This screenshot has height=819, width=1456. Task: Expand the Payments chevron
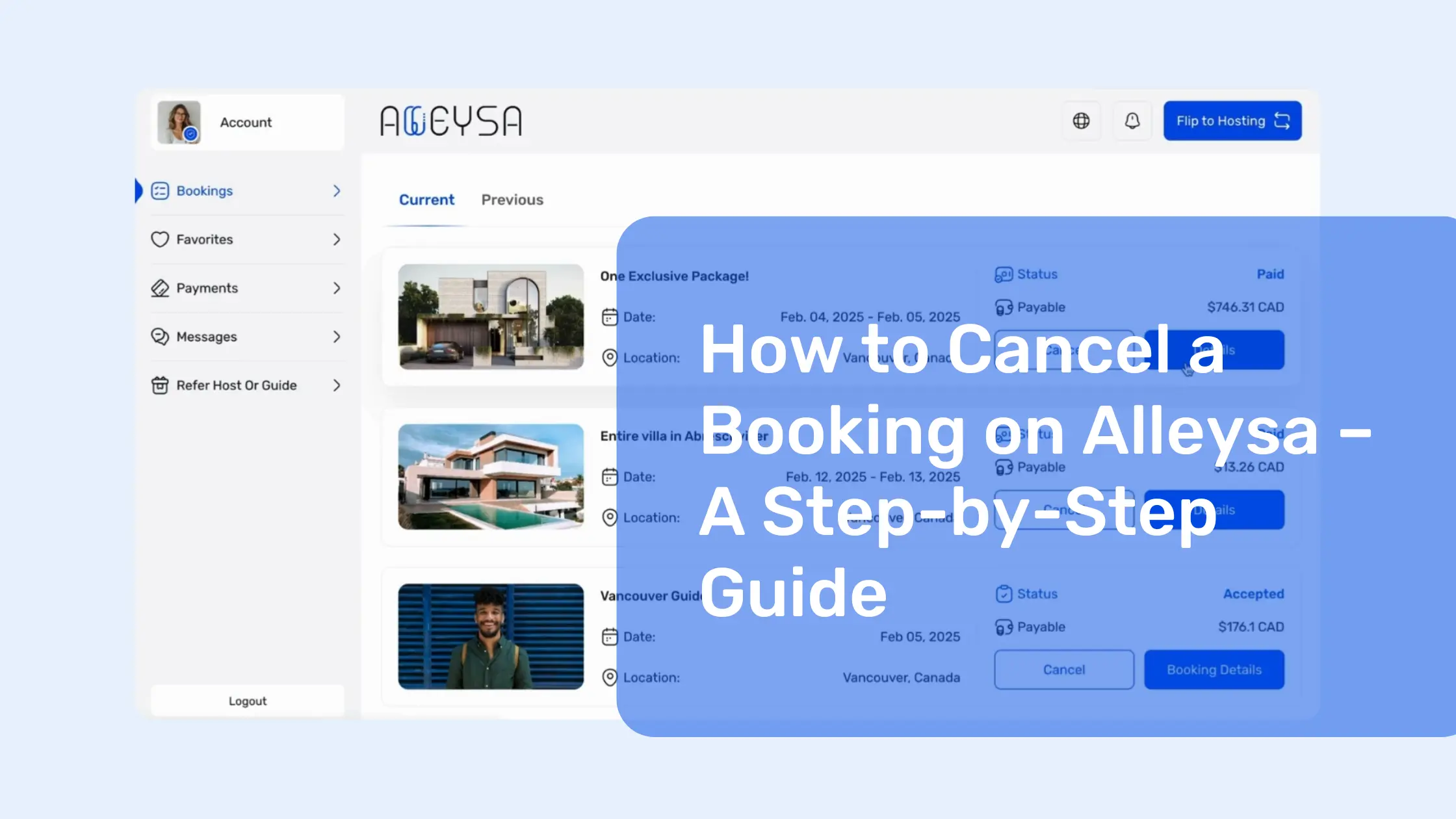point(337,289)
